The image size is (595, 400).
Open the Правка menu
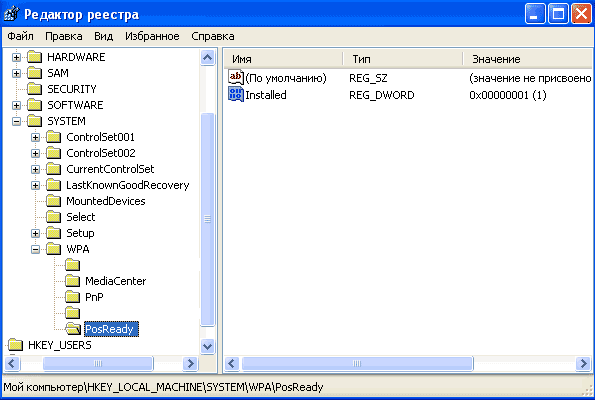[64, 36]
